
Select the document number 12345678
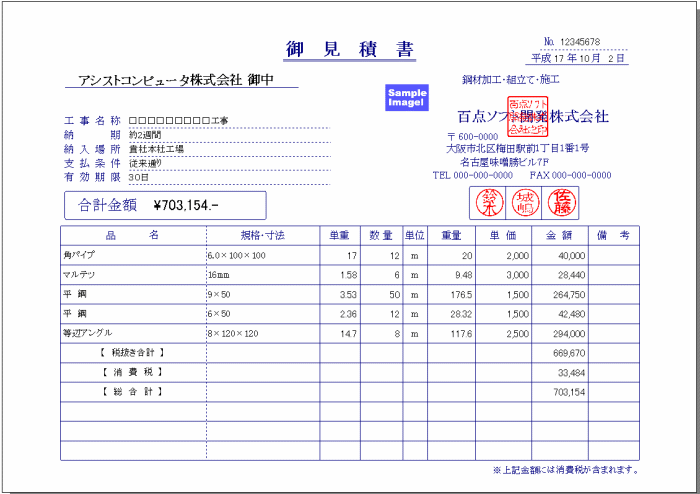click(x=580, y=42)
